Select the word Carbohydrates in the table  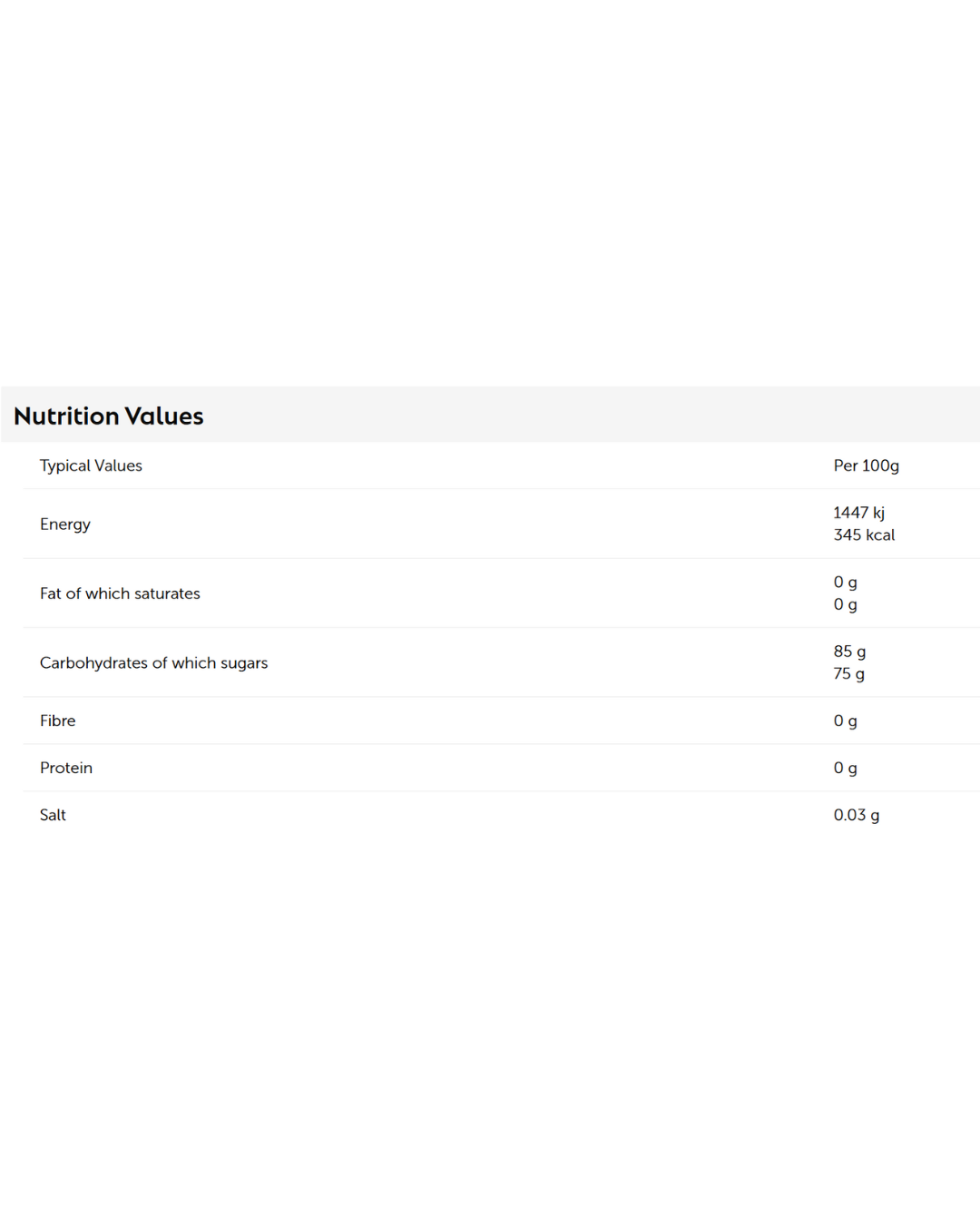pos(93,663)
